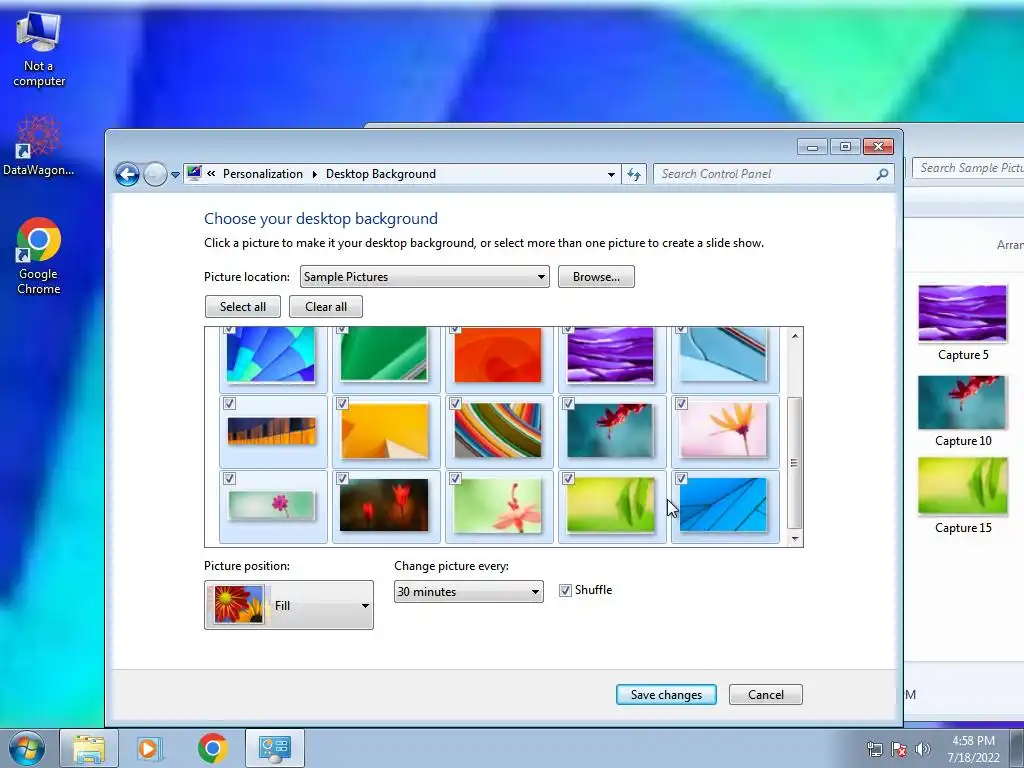The height and width of the screenshot is (768, 1024).
Task: Click Search Sample Pictures field in back window
Action: click(x=968, y=168)
